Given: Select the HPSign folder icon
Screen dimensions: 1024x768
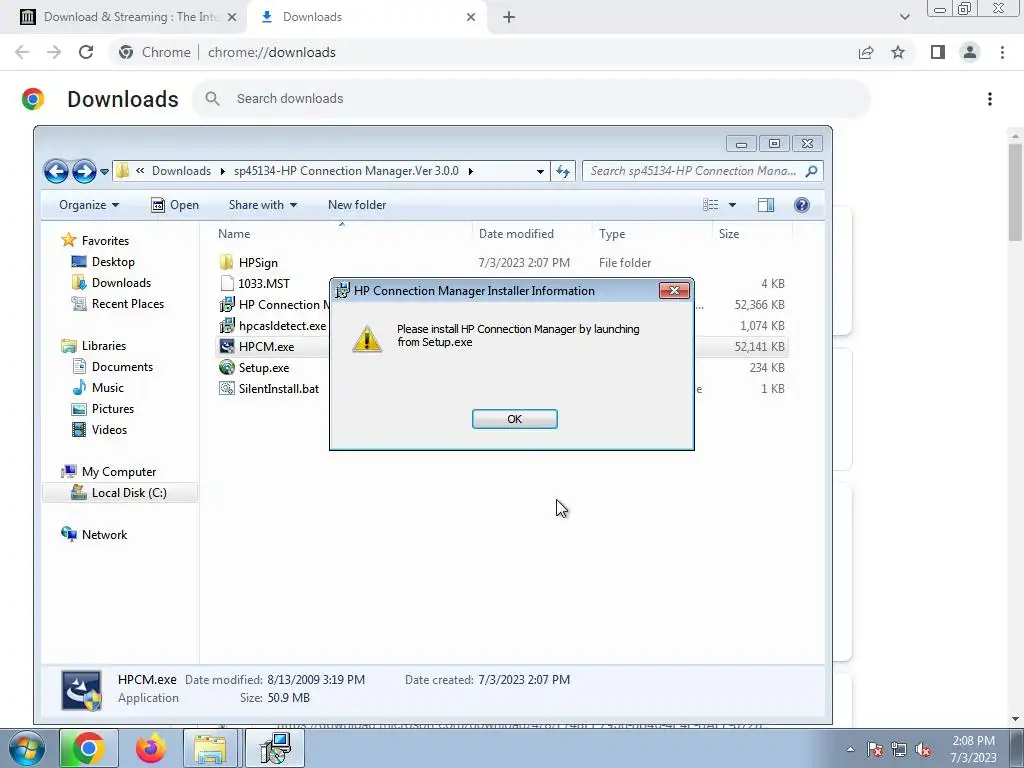Looking at the screenshot, I should 227,263.
